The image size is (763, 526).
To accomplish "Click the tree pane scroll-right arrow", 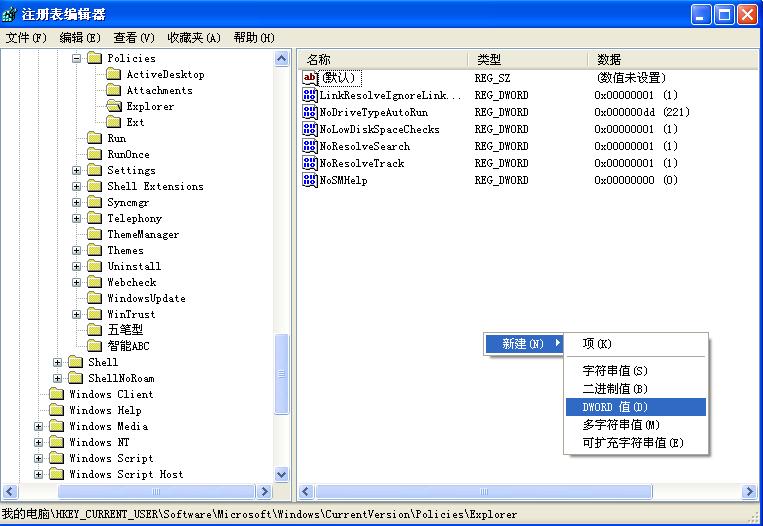I will (264, 491).
